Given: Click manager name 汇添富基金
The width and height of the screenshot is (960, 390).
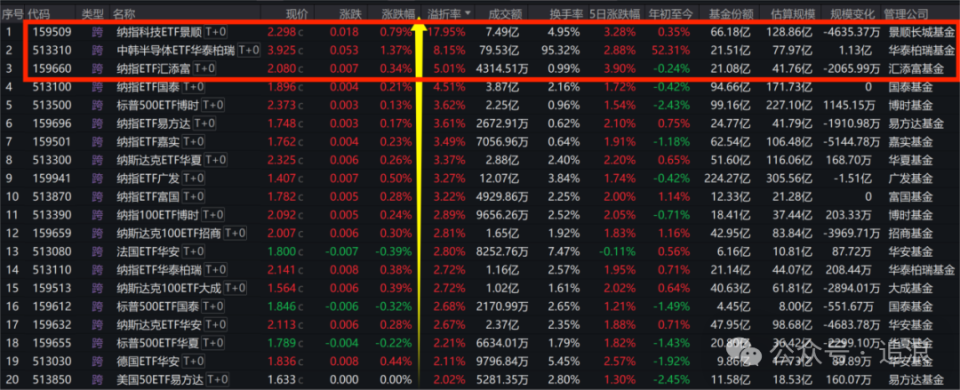Looking at the screenshot, I should 915,69.
